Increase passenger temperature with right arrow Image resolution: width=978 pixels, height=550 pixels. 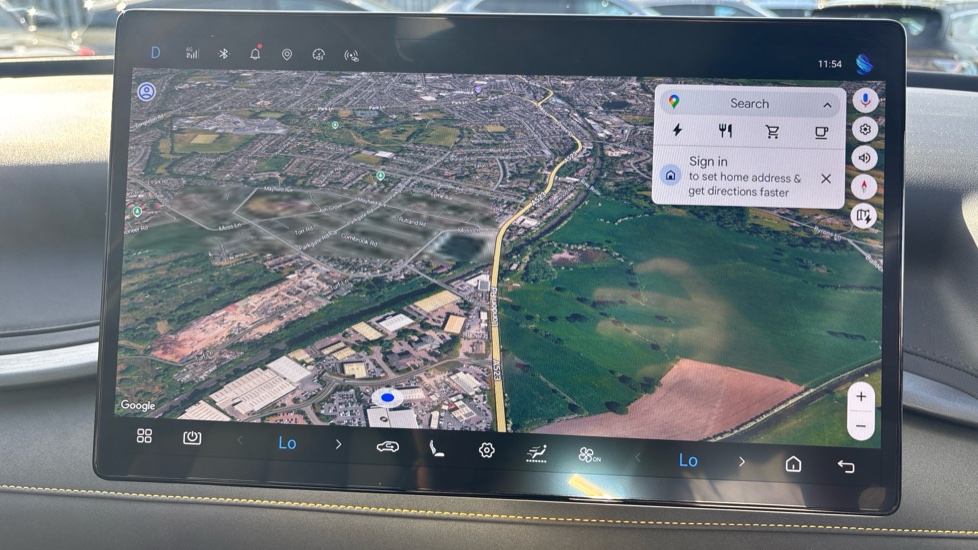(x=742, y=461)
